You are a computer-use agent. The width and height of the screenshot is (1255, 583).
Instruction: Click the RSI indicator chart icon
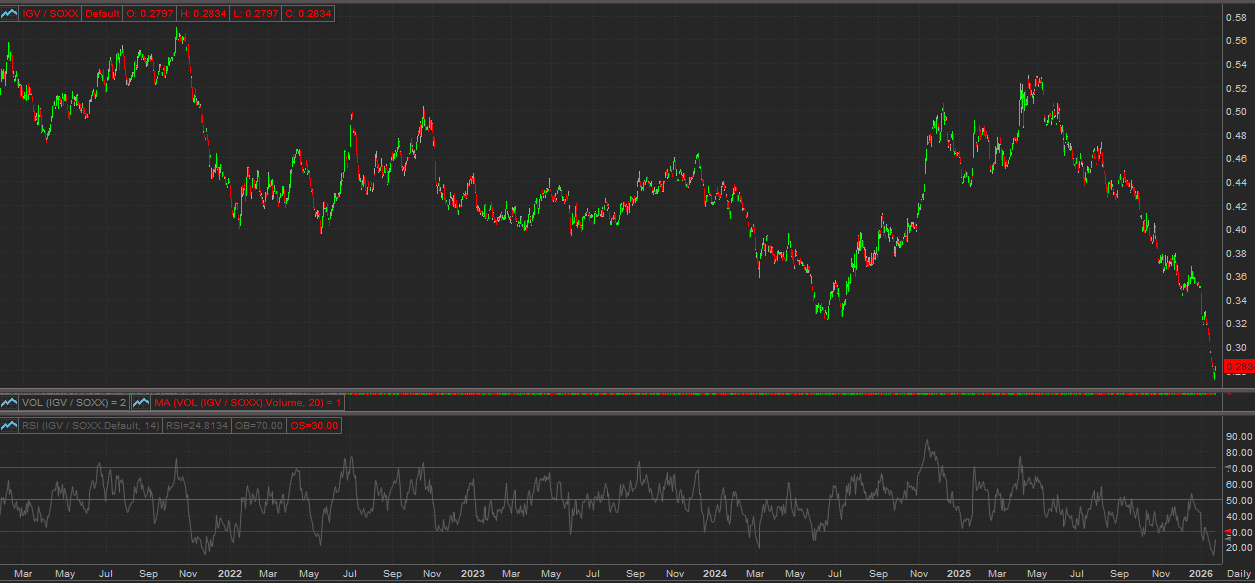[10, 426]
